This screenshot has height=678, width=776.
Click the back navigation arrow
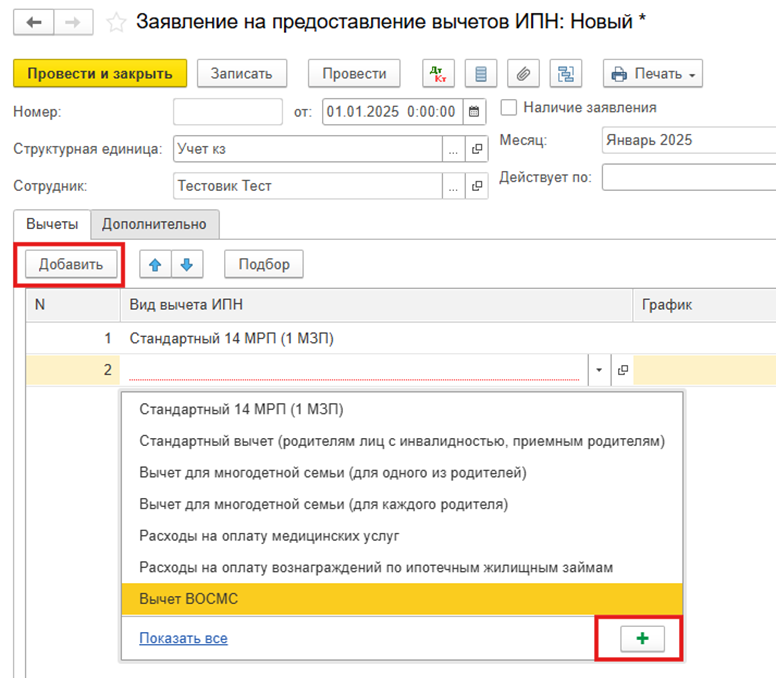[x=32, y=21]
